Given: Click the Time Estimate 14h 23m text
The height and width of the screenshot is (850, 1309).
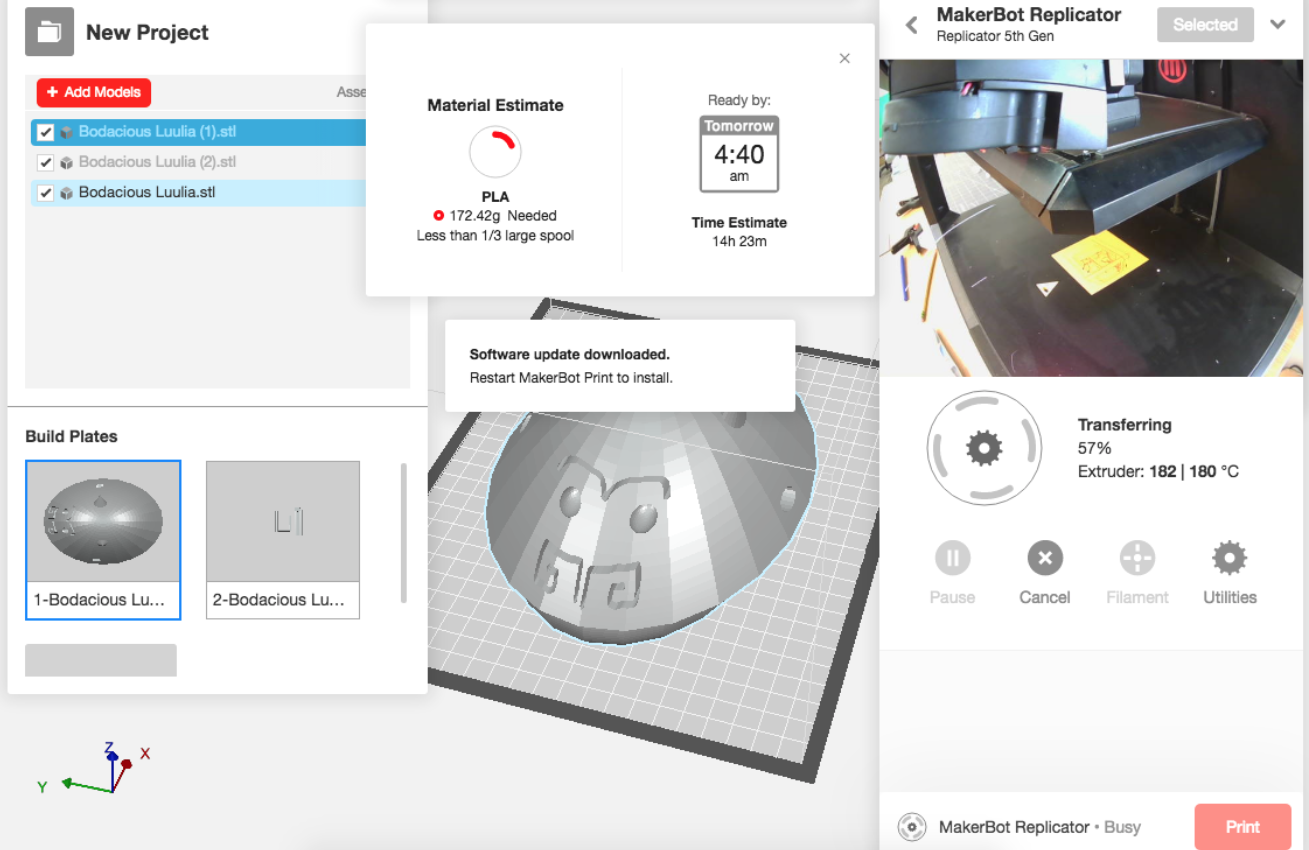Looking at the screenshot, I should tap(739, 232).
